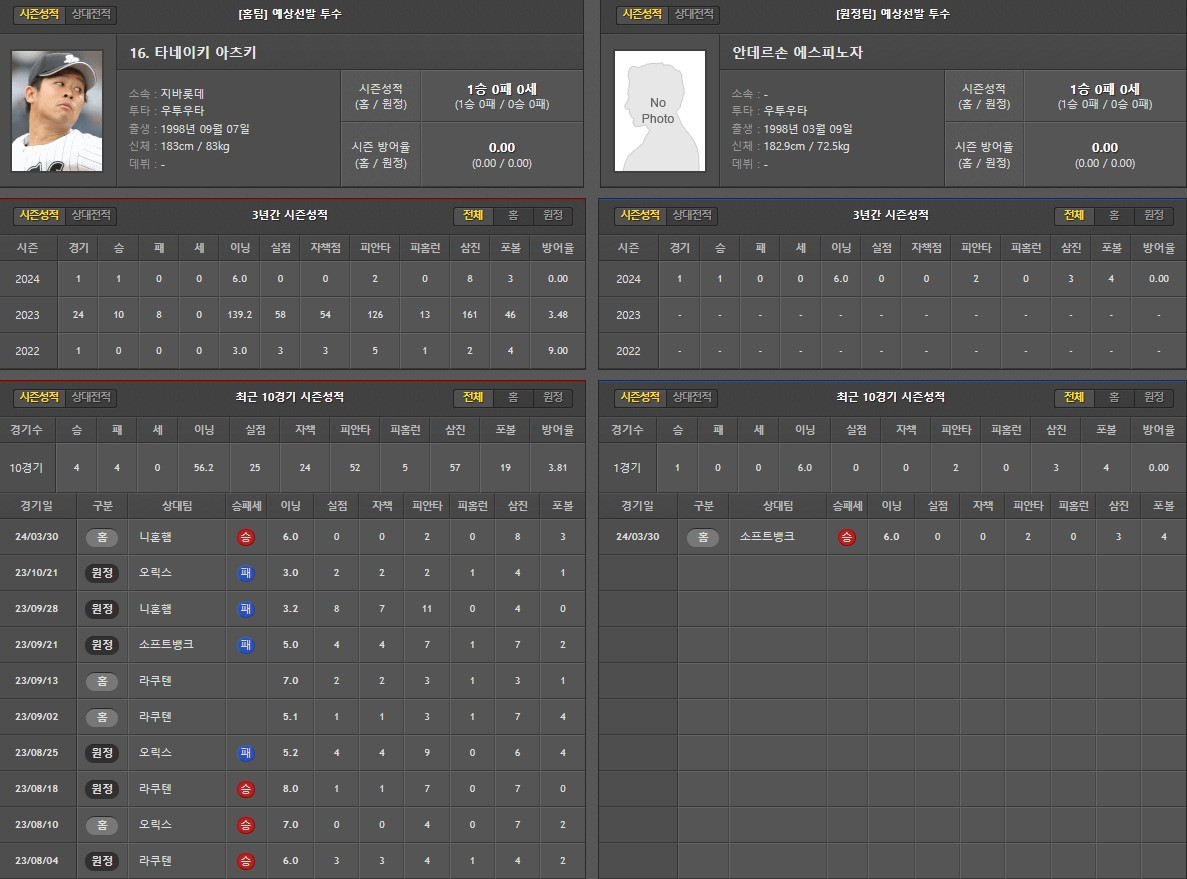Viewport: 1187px width, 879px height.
Task: Click the 홈 badge in the 24/03/30 니혼햄 row
Action: point(102,538)
